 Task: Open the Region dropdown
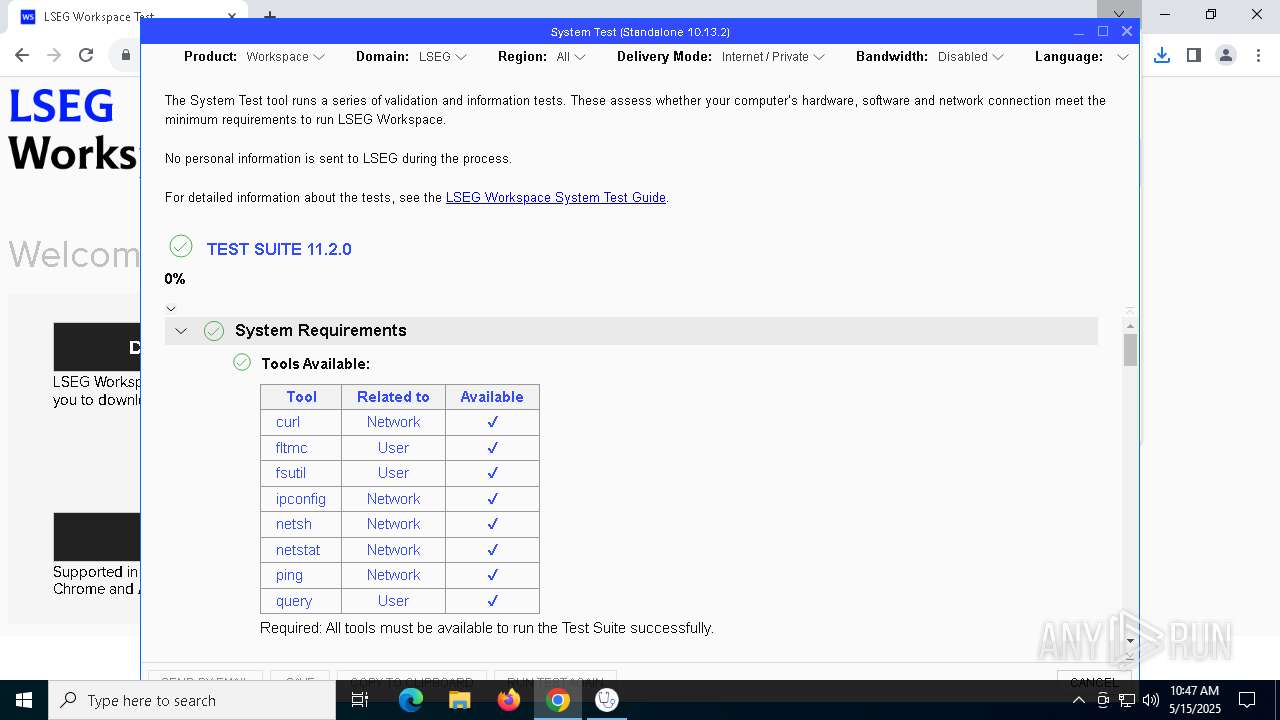(x=571, y=57)
